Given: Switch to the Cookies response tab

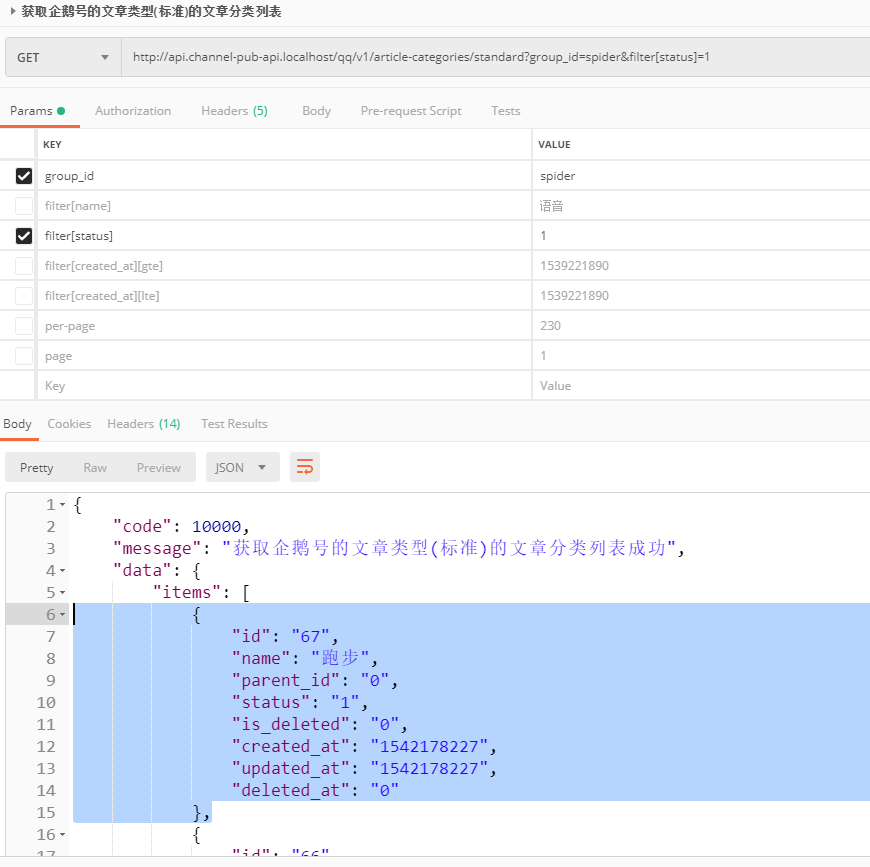Looking at the screenshot, I should coord(69,424).
